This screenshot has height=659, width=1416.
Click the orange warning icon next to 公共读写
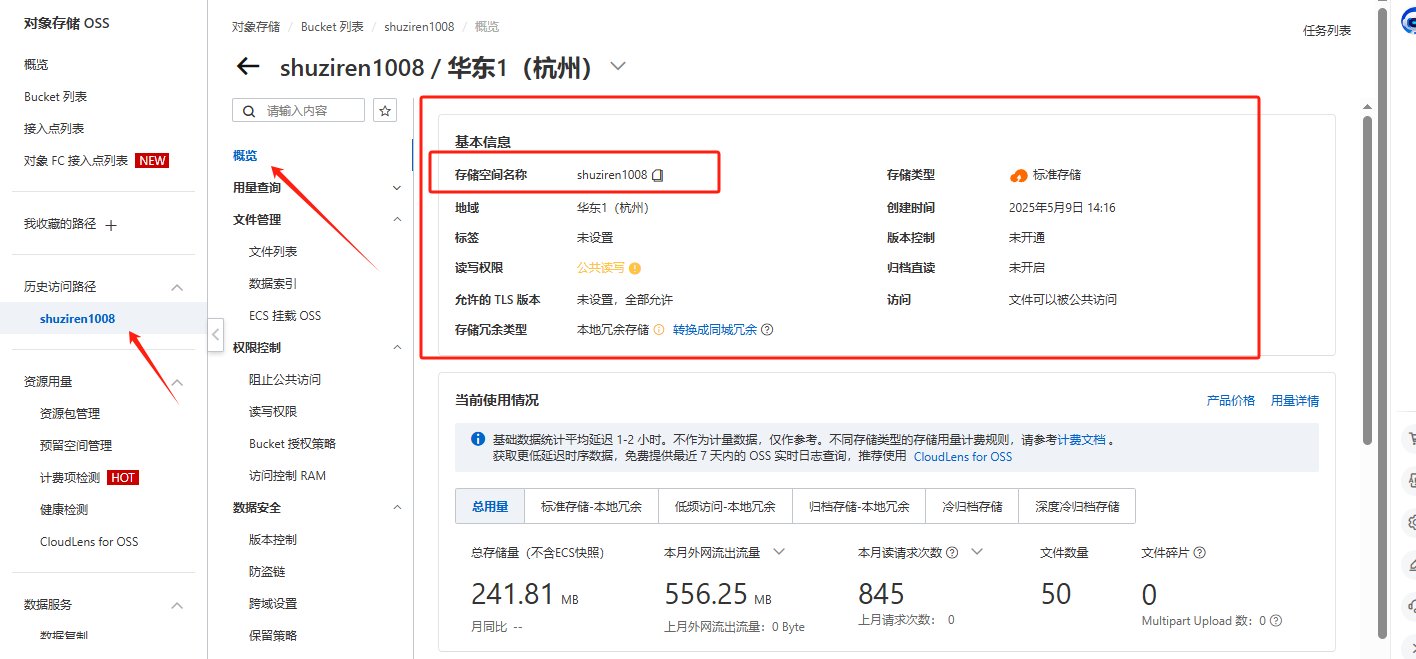(635, 268)
